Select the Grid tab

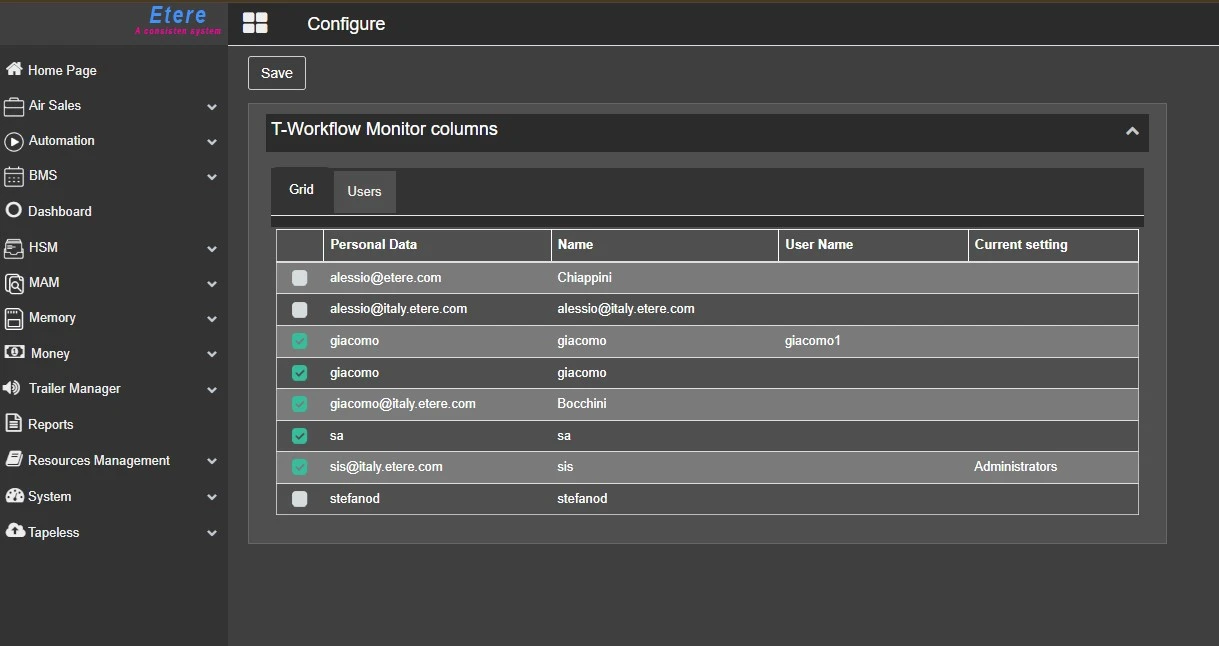click(301, 190)
